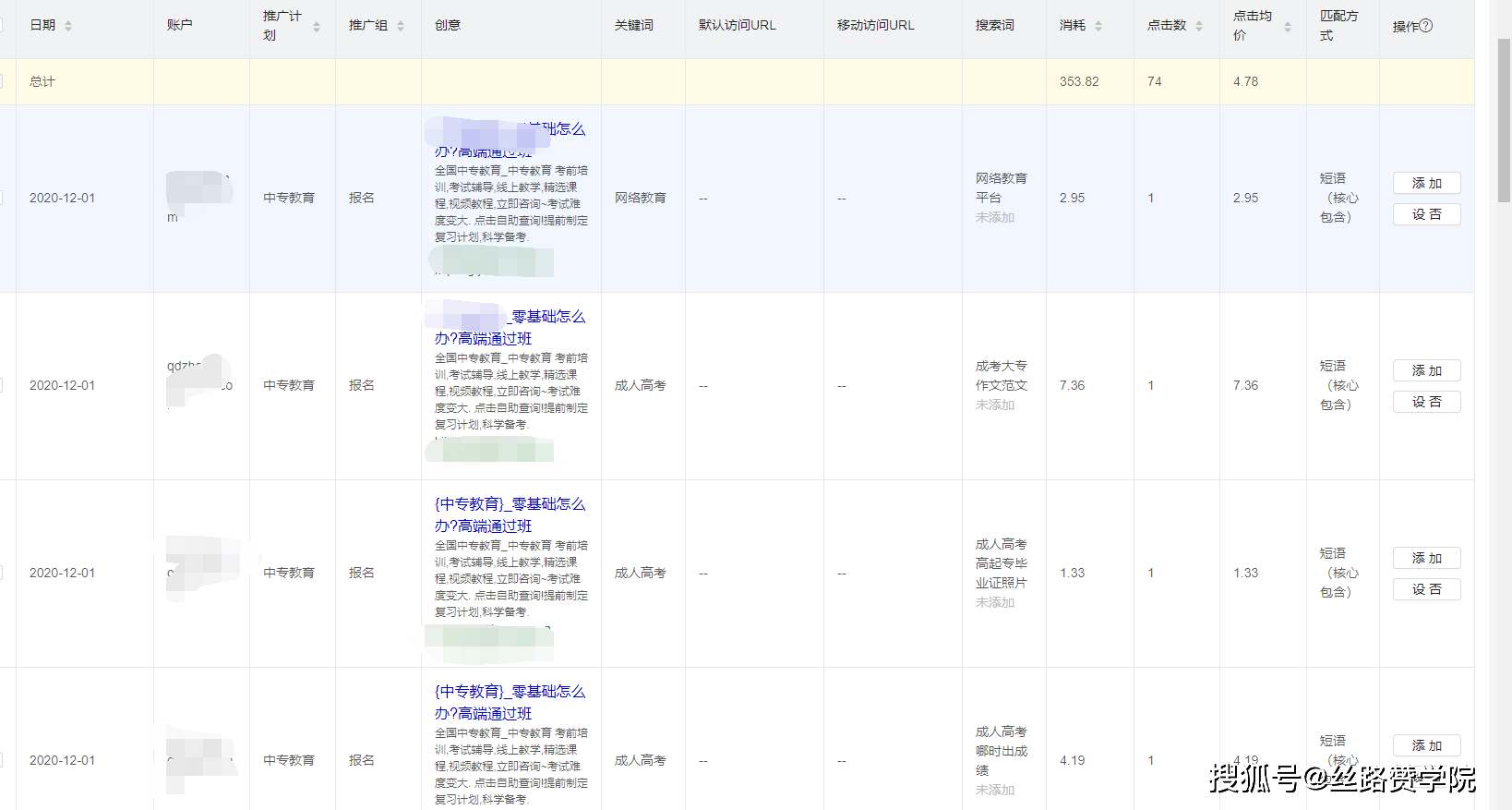1512x810 pixels.
Task: Click 添加 for search term 网络教育平台
Action: coord(1426,183)
